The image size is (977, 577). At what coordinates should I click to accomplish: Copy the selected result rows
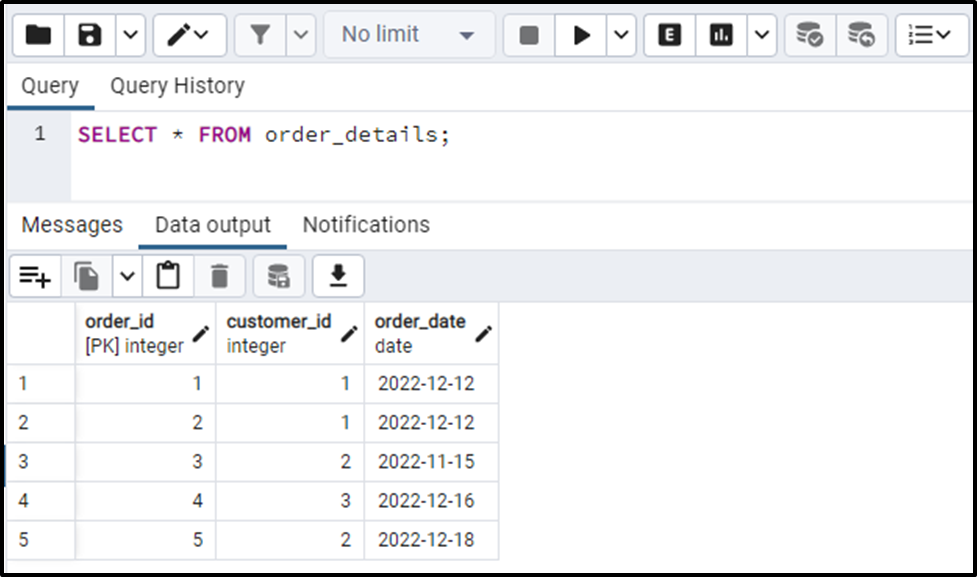[88, 276]
